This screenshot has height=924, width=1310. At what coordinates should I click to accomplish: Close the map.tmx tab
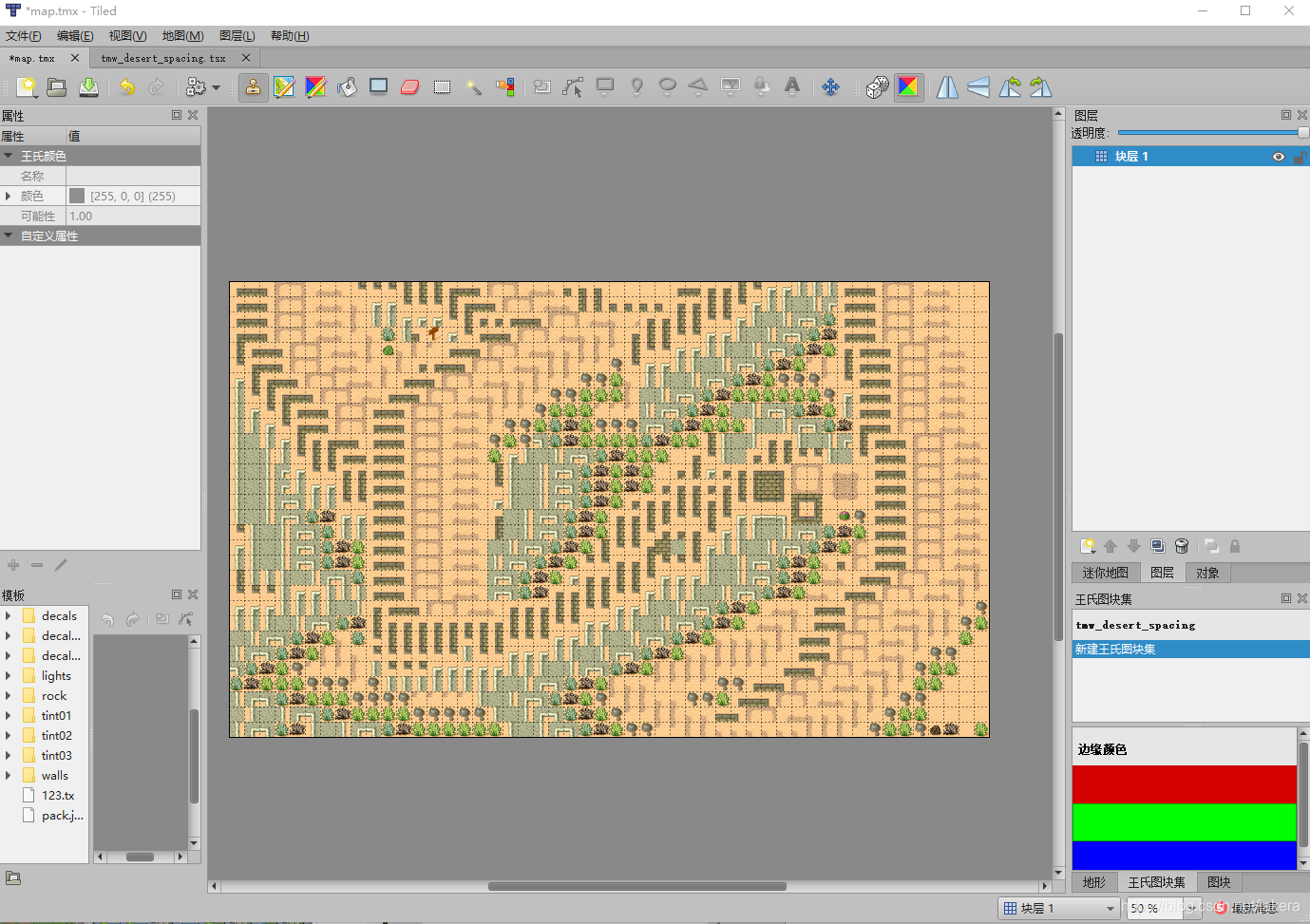tap(75, 58)
